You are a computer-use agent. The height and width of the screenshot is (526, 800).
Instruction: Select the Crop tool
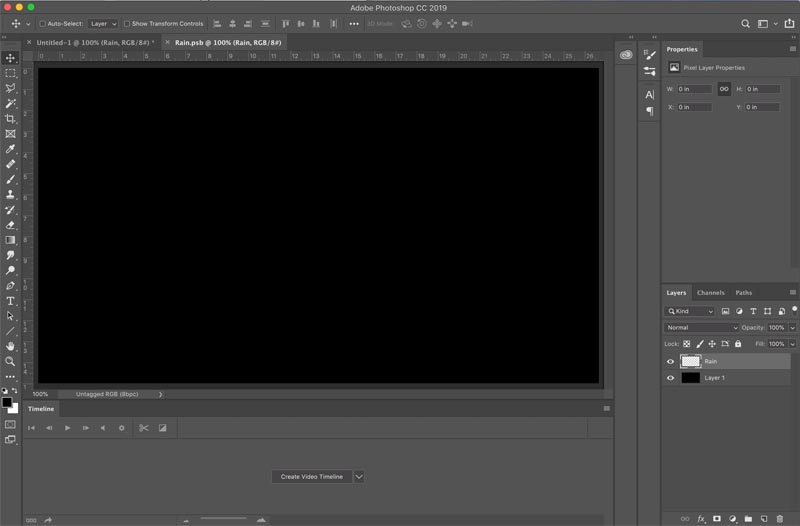pos(10,119)
